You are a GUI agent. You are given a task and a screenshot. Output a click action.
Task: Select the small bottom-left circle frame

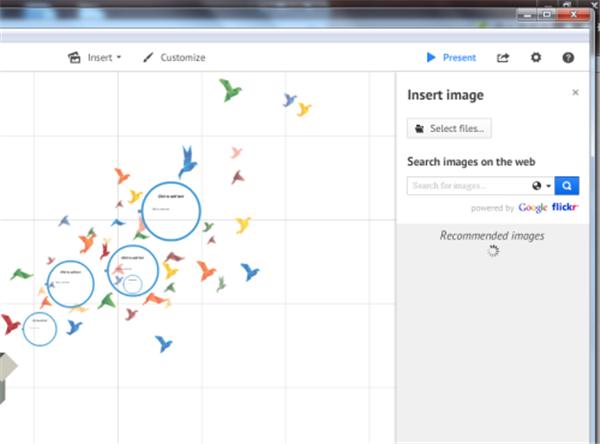click(x=40, y=329)
